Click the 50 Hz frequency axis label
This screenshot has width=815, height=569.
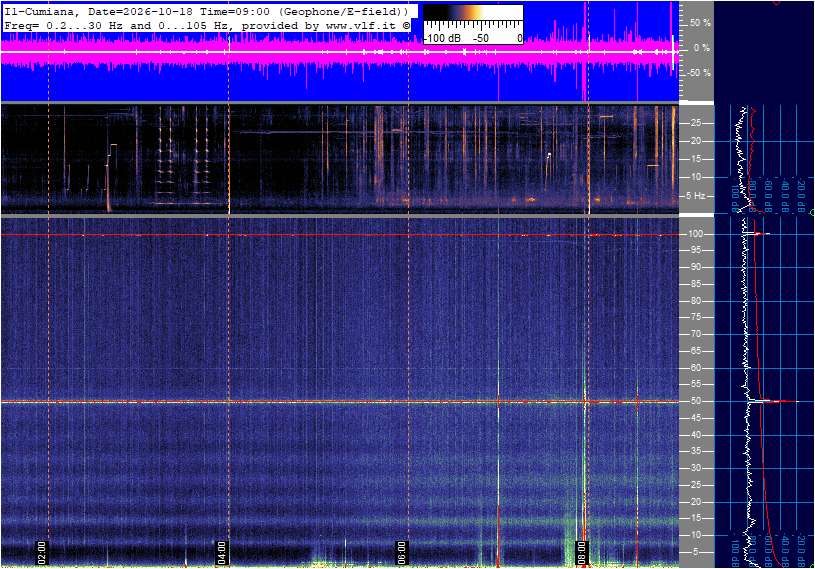(x=695, y=401)
